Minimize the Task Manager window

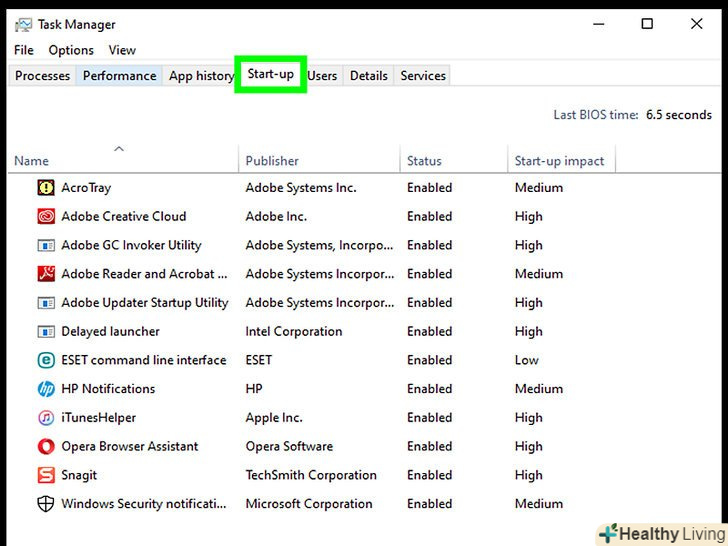click(x=599, y=24)
